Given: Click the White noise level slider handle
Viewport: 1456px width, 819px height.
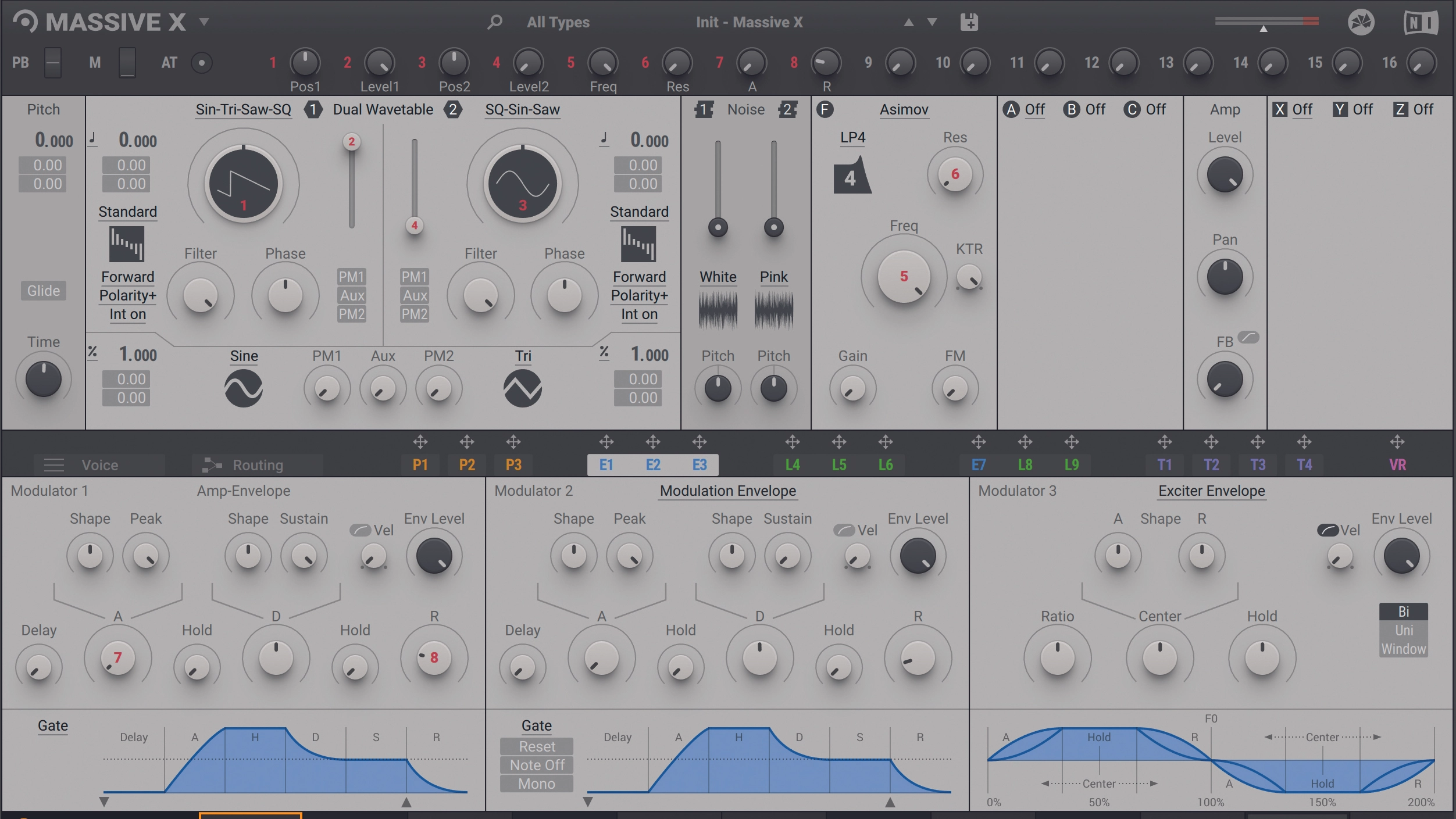Looking at the screenshot, I should [x=718, y=227].
